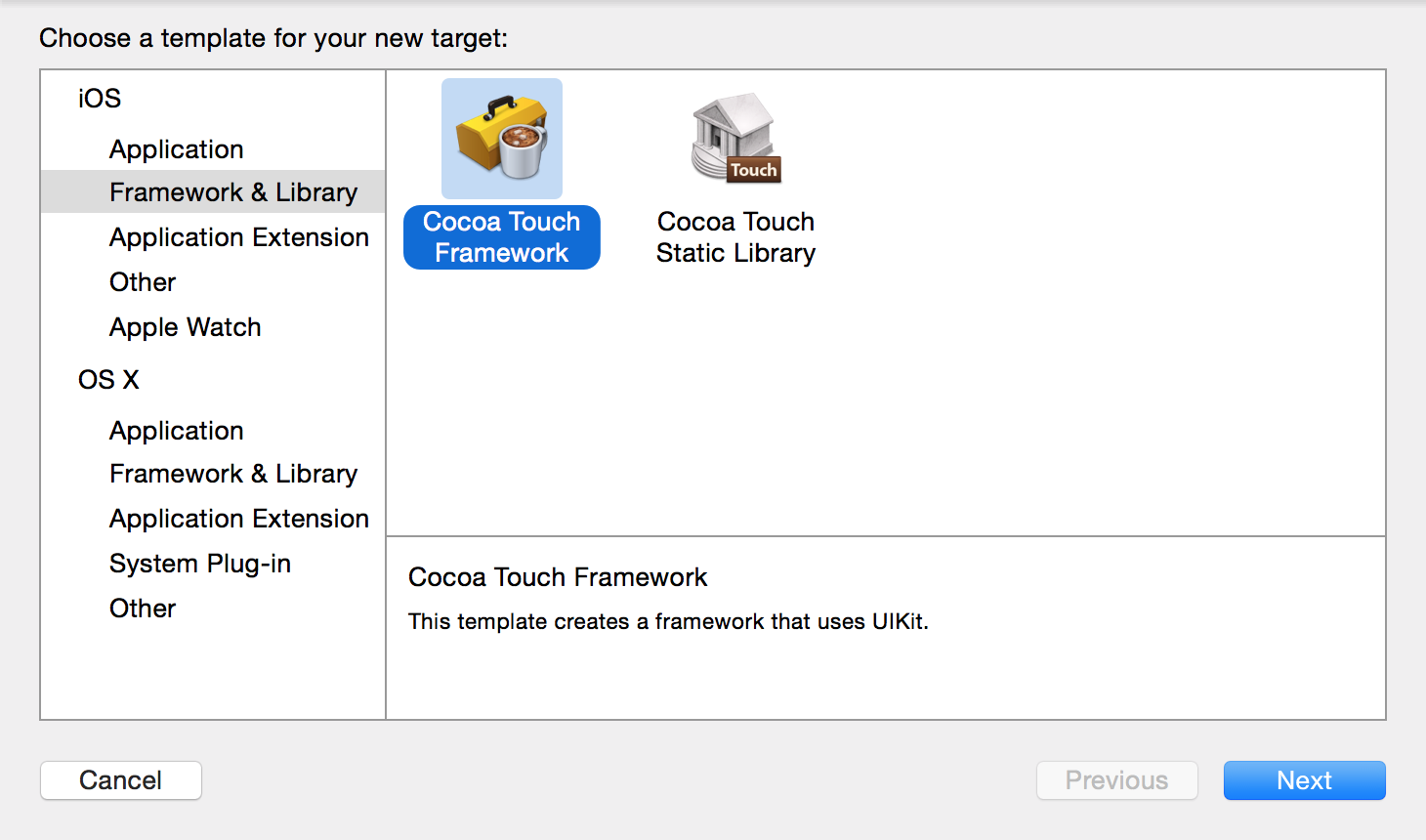Click the UIKit template description text
Viewport: 1426px width, 840px height.
(668, 622)
